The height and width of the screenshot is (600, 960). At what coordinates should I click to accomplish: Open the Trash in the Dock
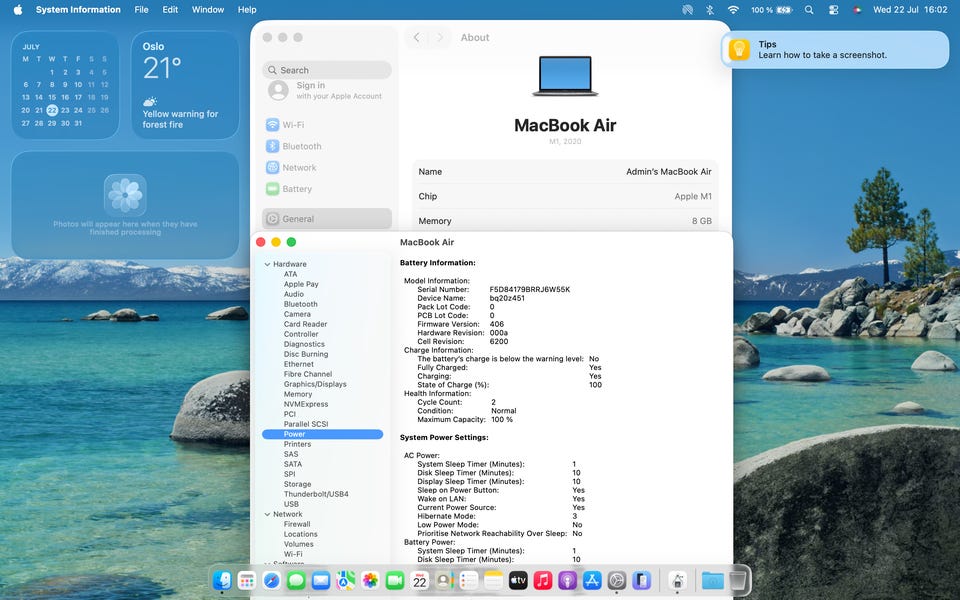click(x=738, y=580)
